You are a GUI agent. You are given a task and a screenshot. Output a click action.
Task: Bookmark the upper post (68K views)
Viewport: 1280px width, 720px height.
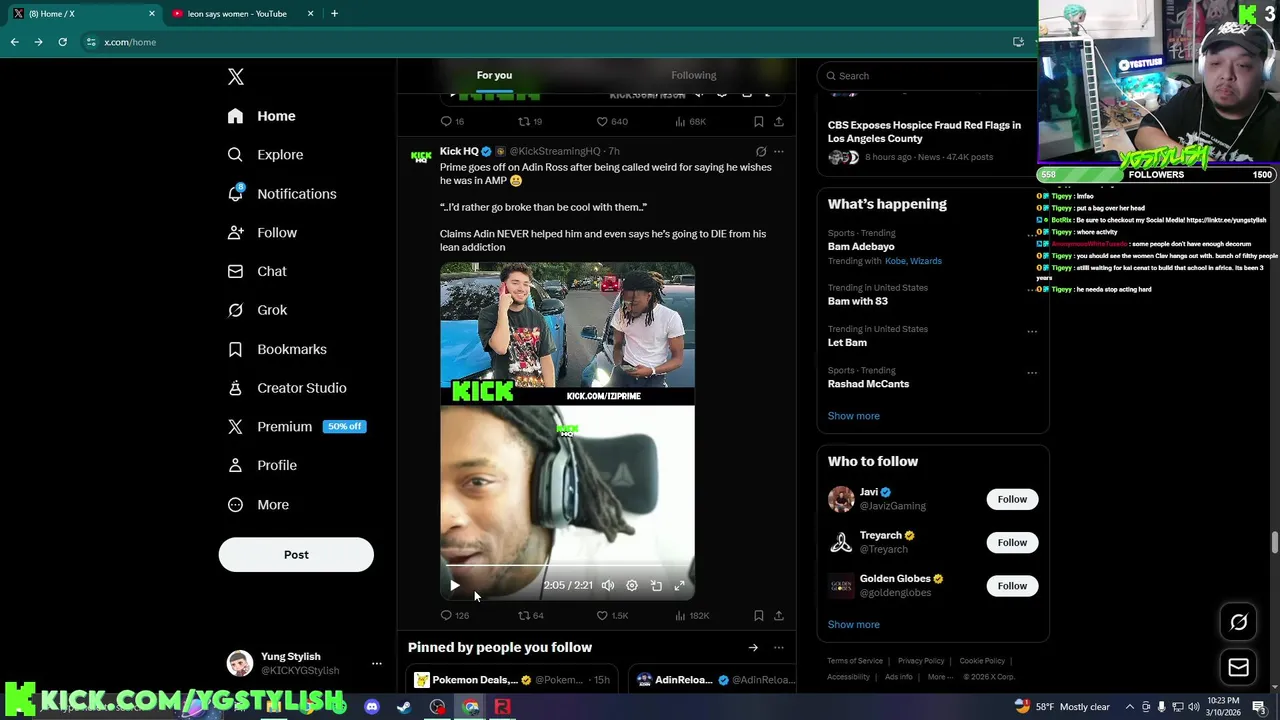tap(759, 122)
